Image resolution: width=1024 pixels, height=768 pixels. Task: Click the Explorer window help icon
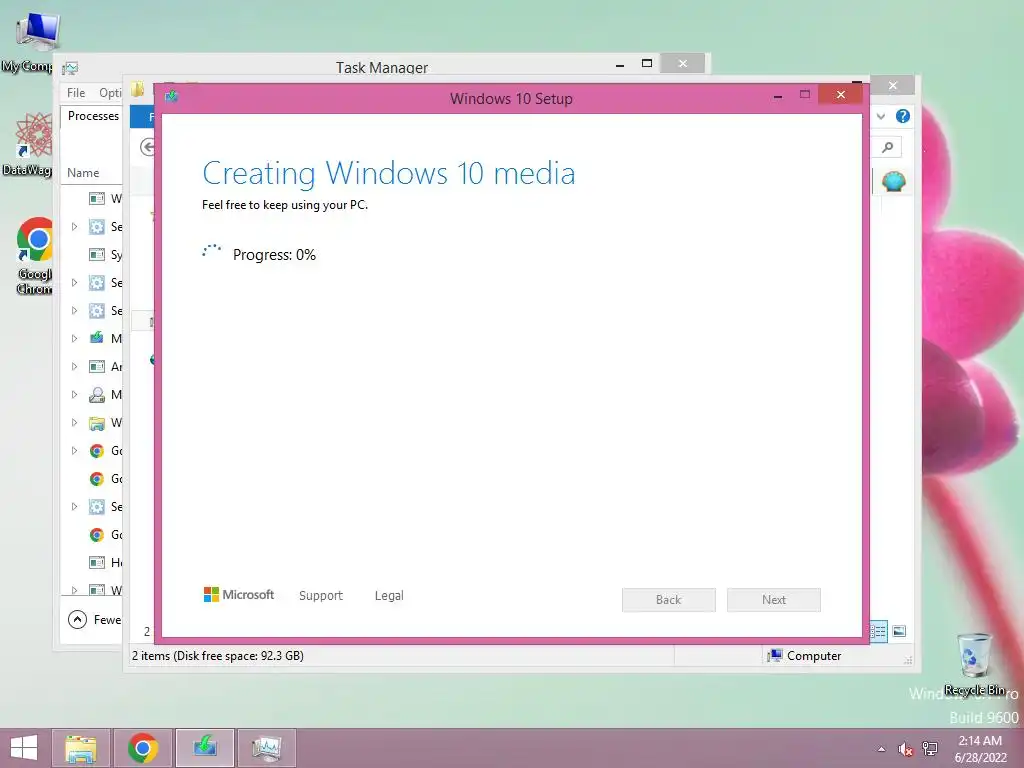pyautogui.click(x=903, y=116)
